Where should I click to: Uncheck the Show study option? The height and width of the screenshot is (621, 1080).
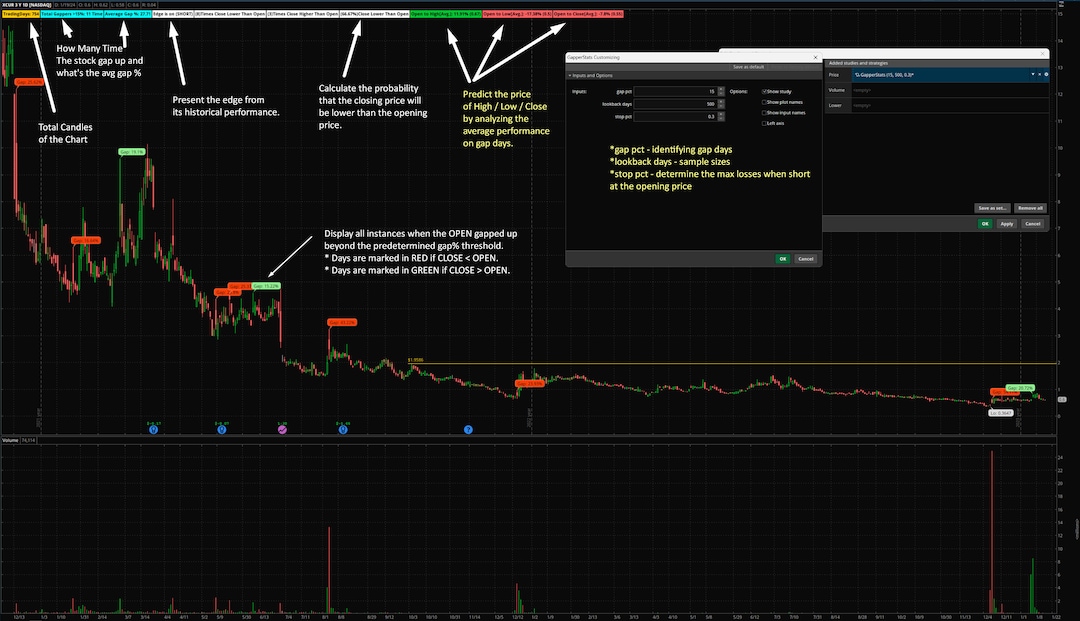click(x=764, y=91)
